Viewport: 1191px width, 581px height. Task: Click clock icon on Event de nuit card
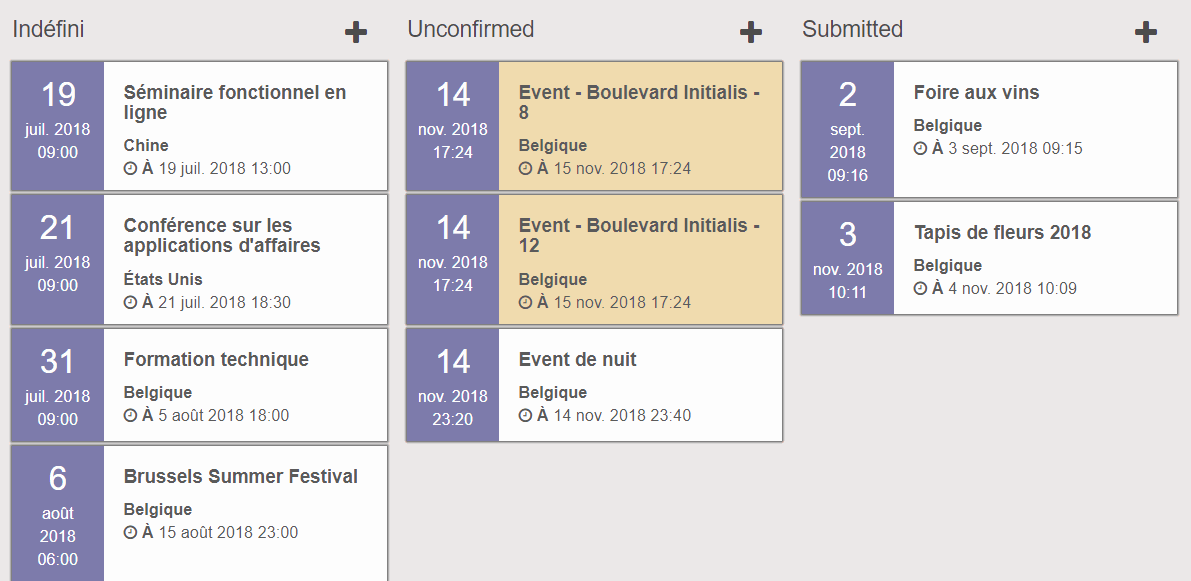coord(525,416)
